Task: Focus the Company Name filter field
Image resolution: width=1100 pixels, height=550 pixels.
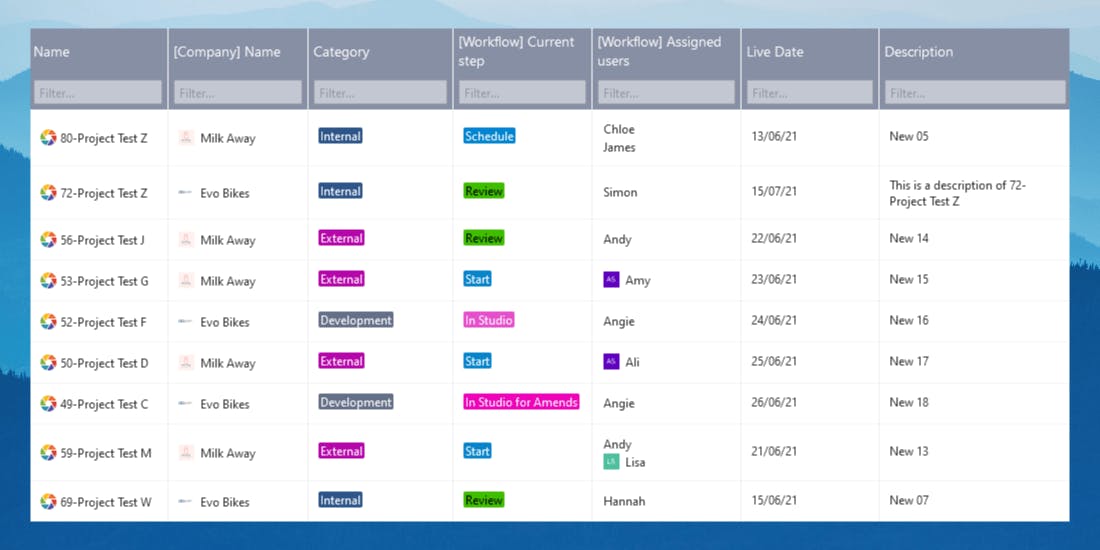Action: [238, 93]
